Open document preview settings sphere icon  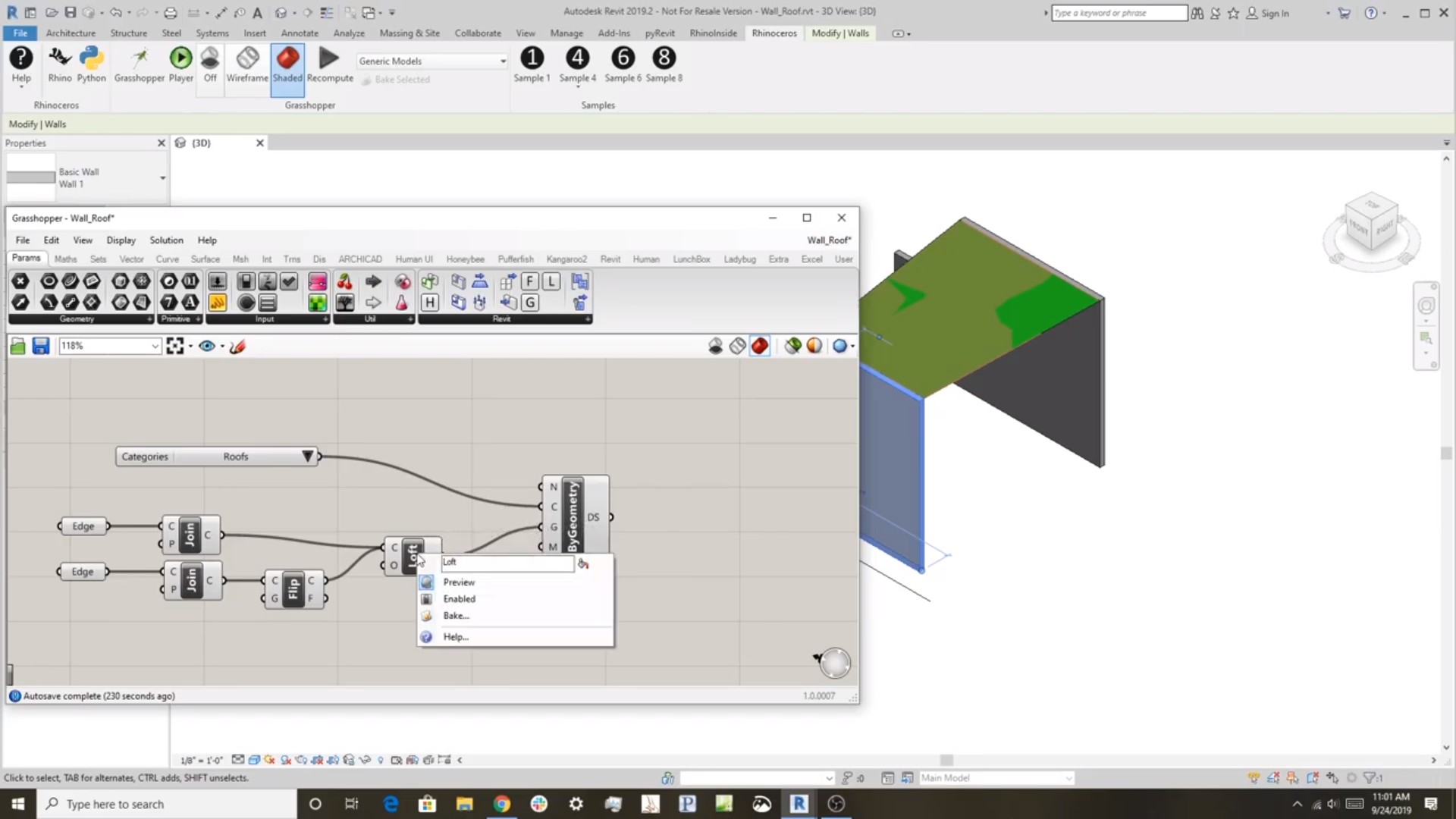coord(814,346)
